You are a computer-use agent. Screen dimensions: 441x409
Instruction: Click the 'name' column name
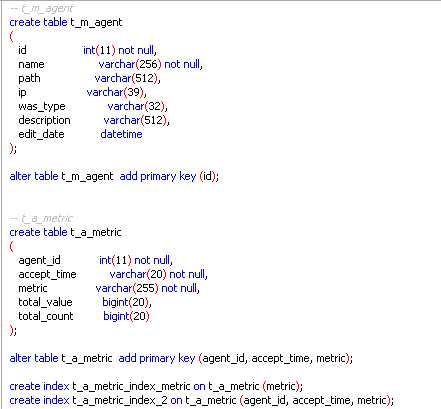click(31, 64)
